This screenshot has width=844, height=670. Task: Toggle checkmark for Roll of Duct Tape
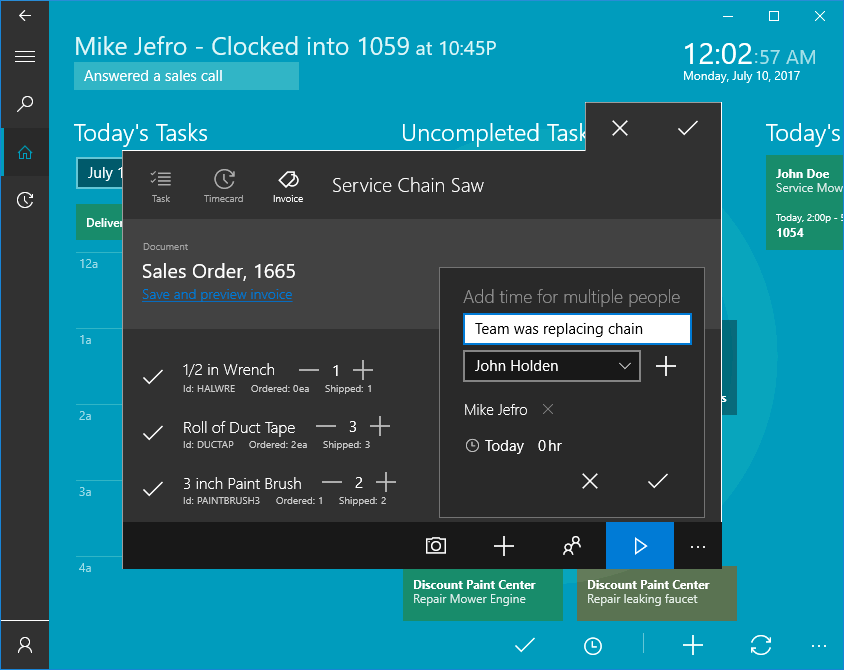click(x=153, y=433)
